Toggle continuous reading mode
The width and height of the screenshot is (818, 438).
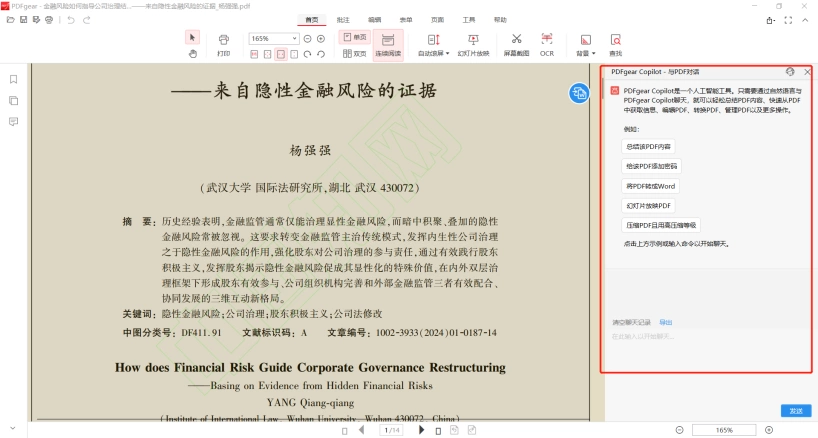coord(388,45)
